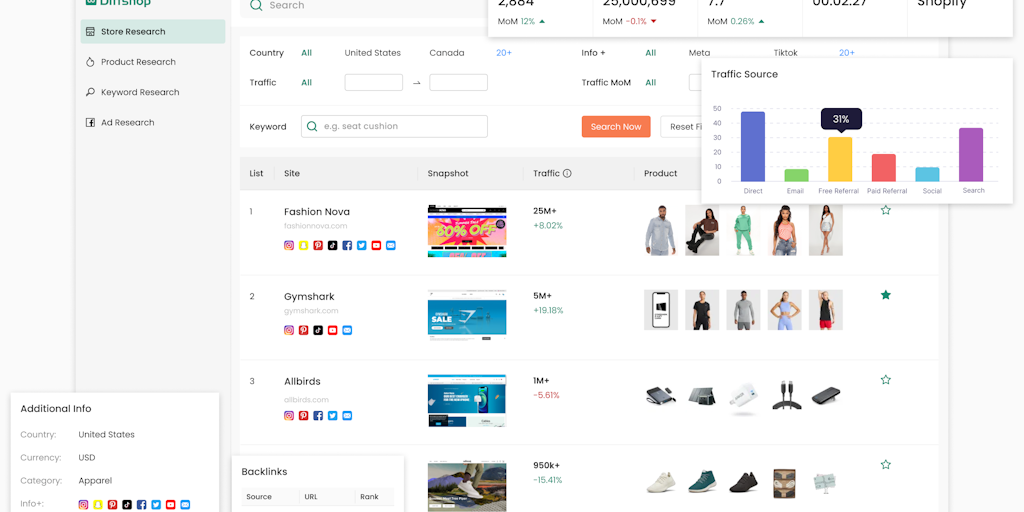
Task: Open Fashion Nova's Facebook icon
Action: tap(347, 246)
